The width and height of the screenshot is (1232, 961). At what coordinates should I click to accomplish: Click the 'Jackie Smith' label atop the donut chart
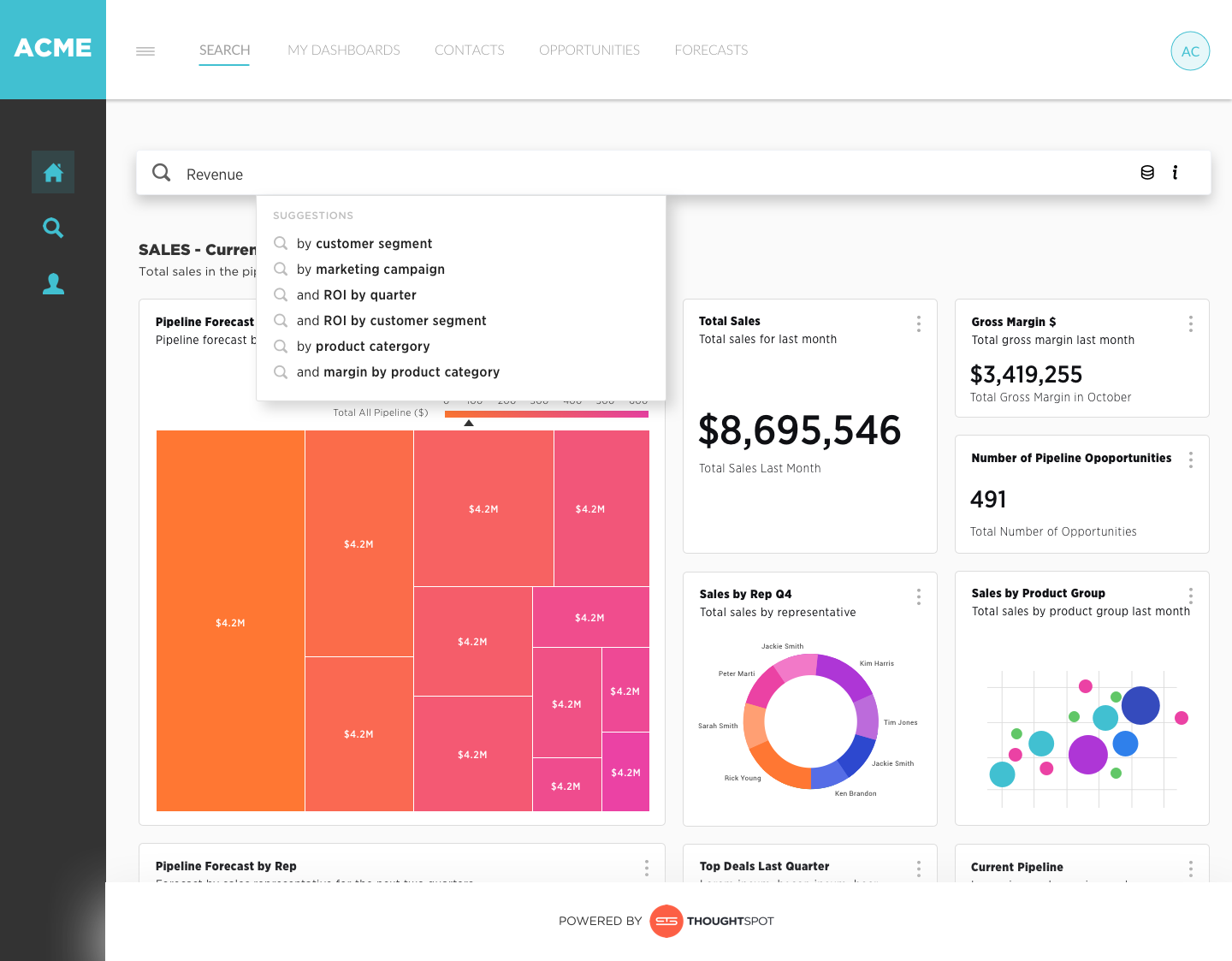(782, 646)
